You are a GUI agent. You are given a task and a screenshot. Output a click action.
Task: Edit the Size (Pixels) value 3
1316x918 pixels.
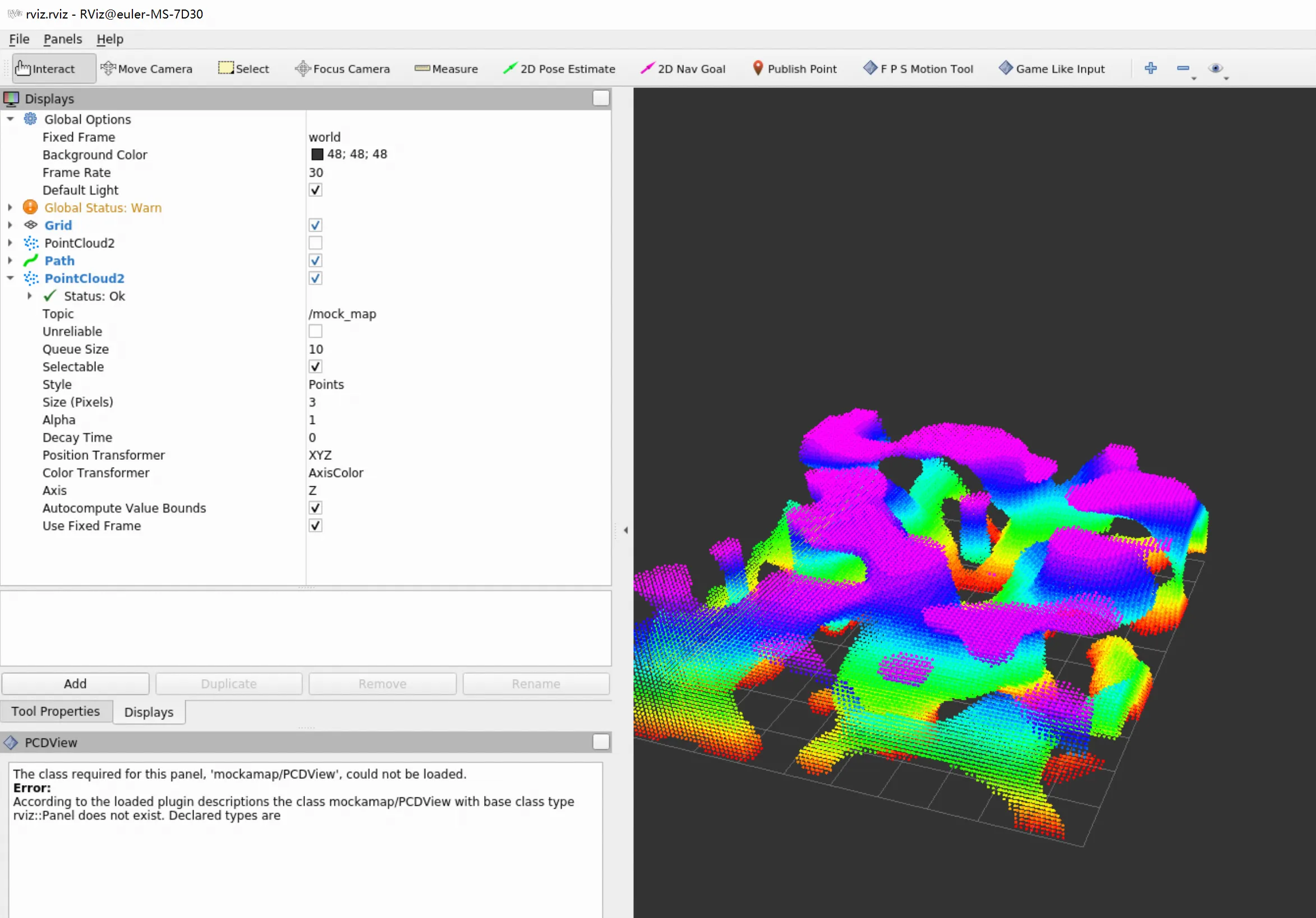(x=458, y=402)
